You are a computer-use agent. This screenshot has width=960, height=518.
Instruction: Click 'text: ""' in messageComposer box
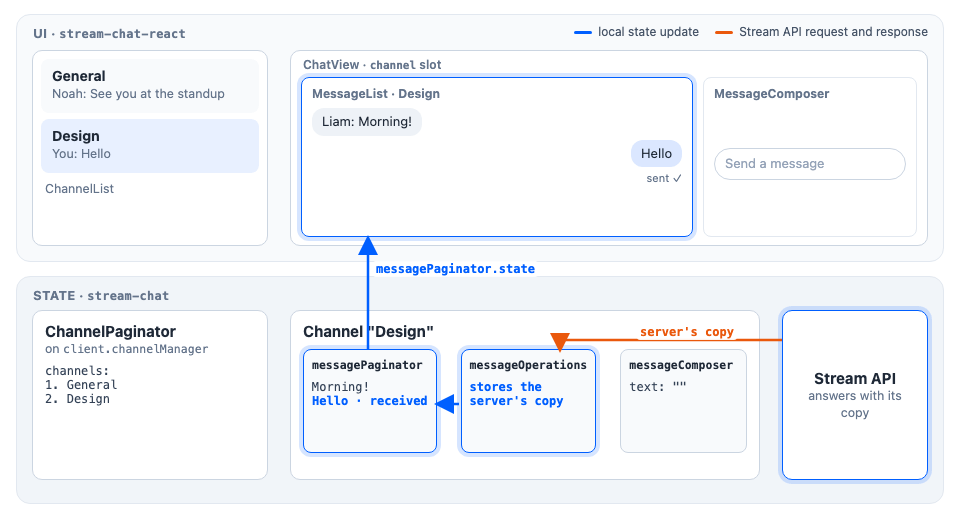pyautogui.click(x=658, y=387)
